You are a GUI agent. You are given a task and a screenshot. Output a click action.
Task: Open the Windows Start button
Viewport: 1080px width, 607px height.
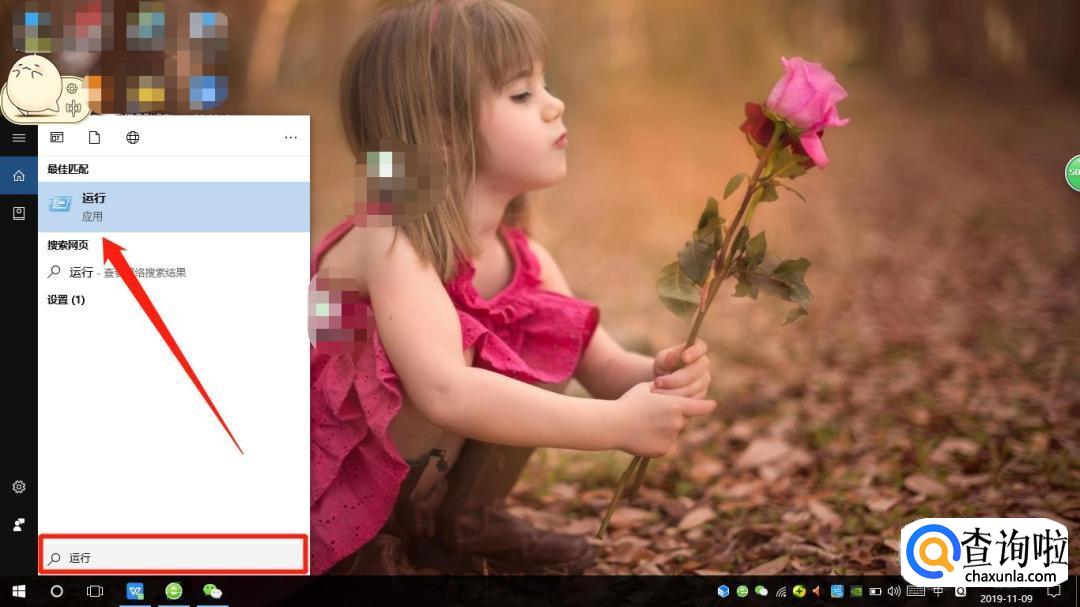(x=19, y=591)
